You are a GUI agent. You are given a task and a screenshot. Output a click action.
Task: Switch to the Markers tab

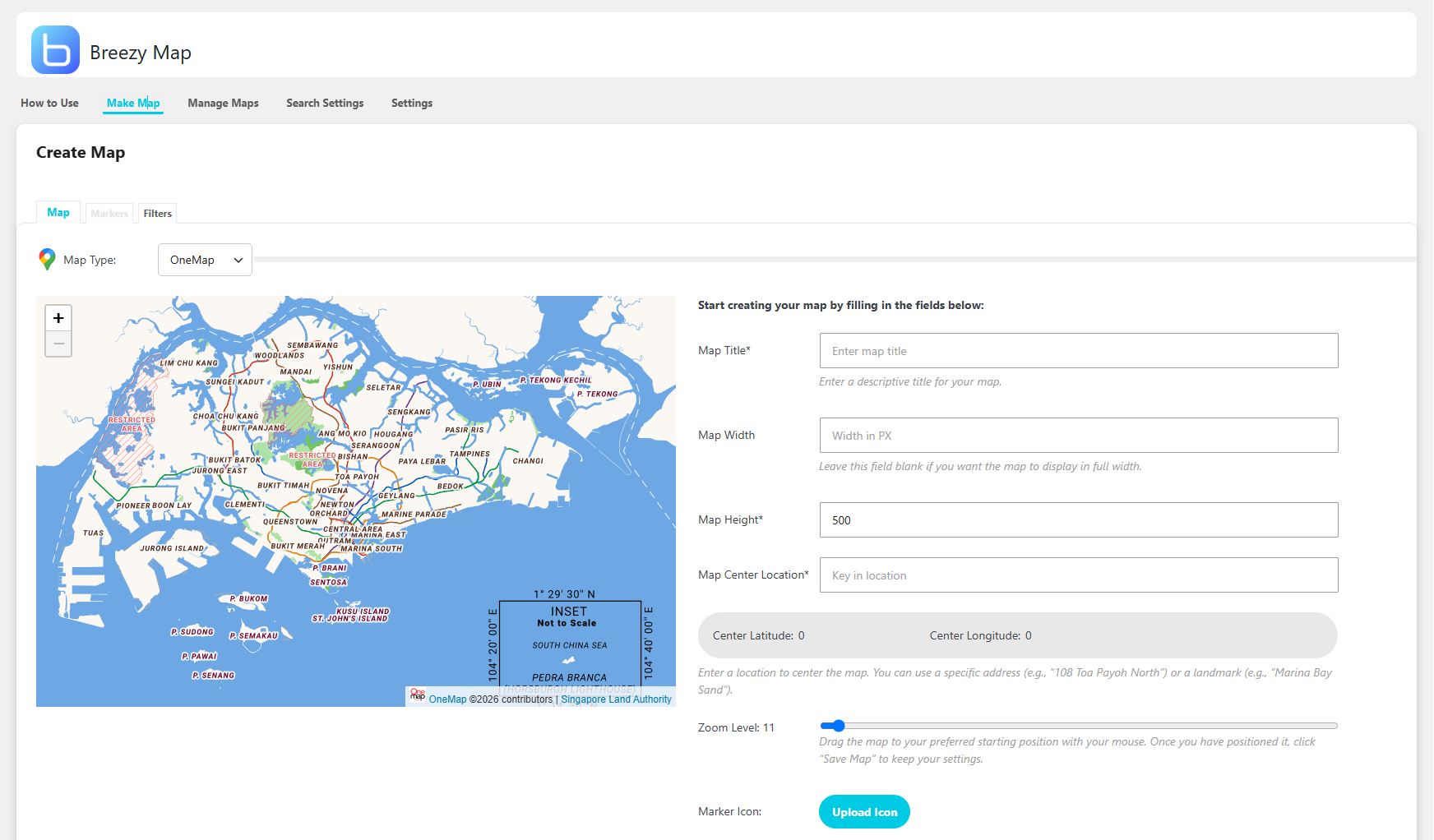pos(109,213)
